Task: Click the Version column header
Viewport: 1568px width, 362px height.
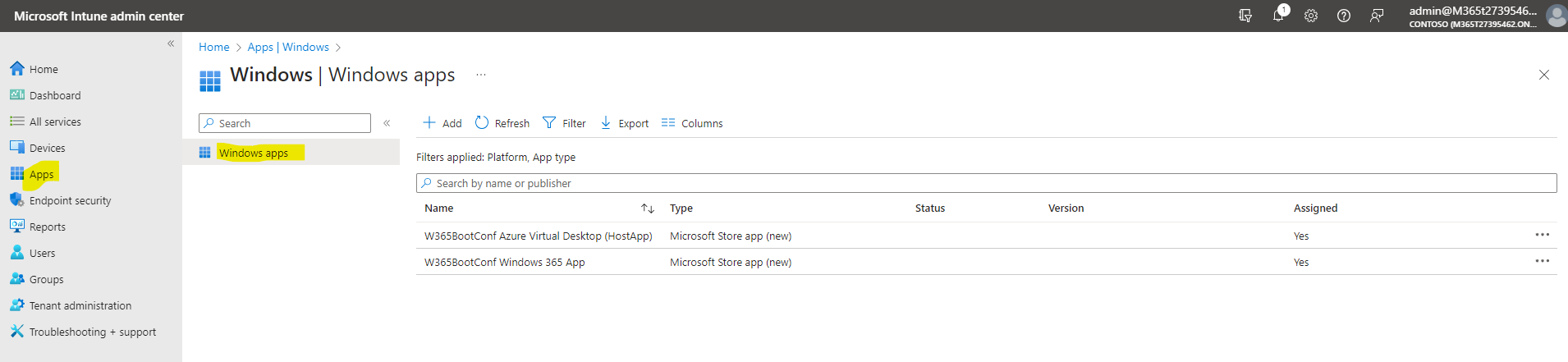Action: 1066,208
